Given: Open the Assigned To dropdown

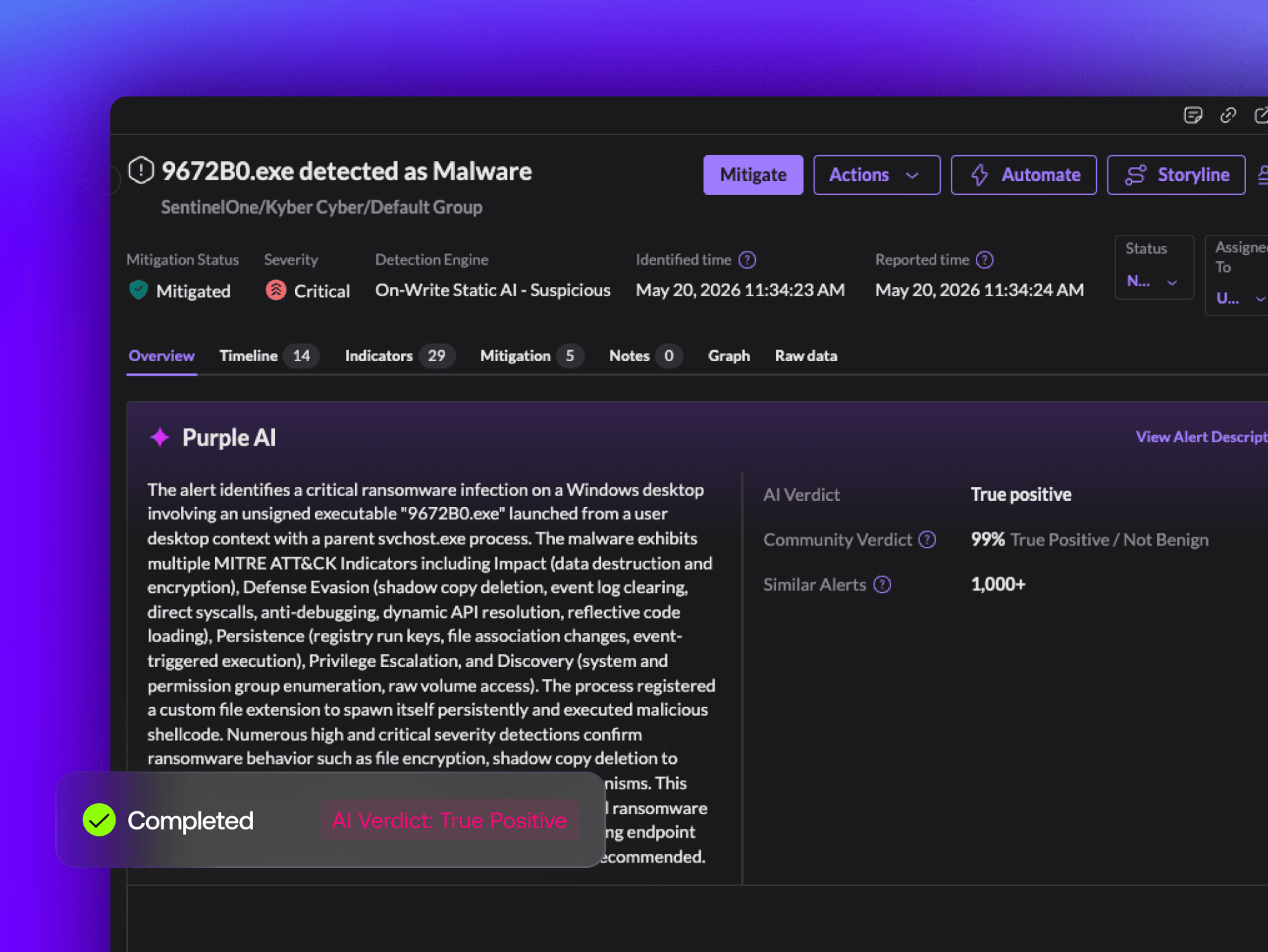Looking at the screenshot, I should tap(1237, 275).
